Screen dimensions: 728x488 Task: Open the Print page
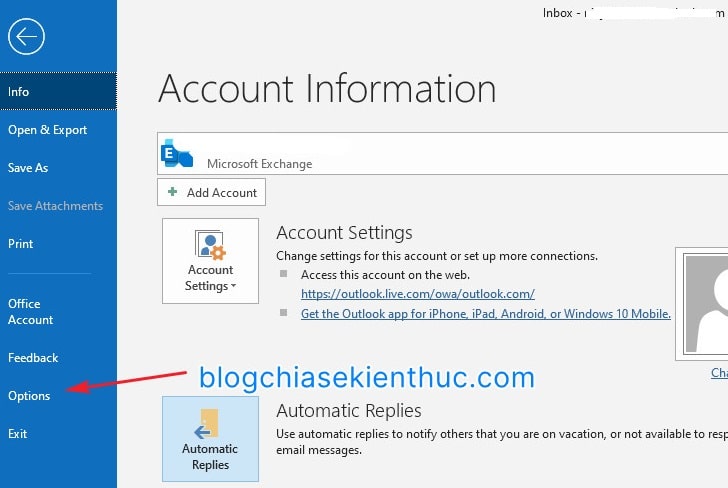(20, 244)
